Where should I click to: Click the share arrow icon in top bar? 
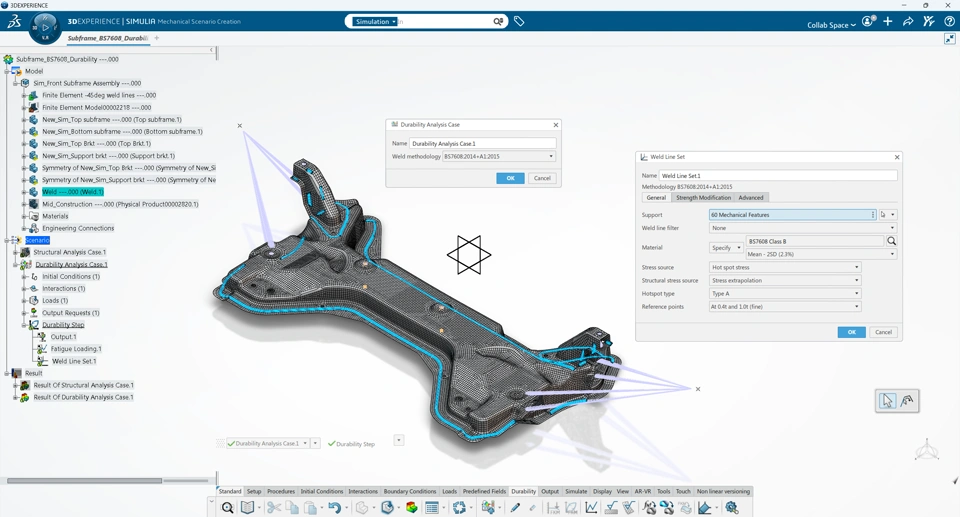908,21
